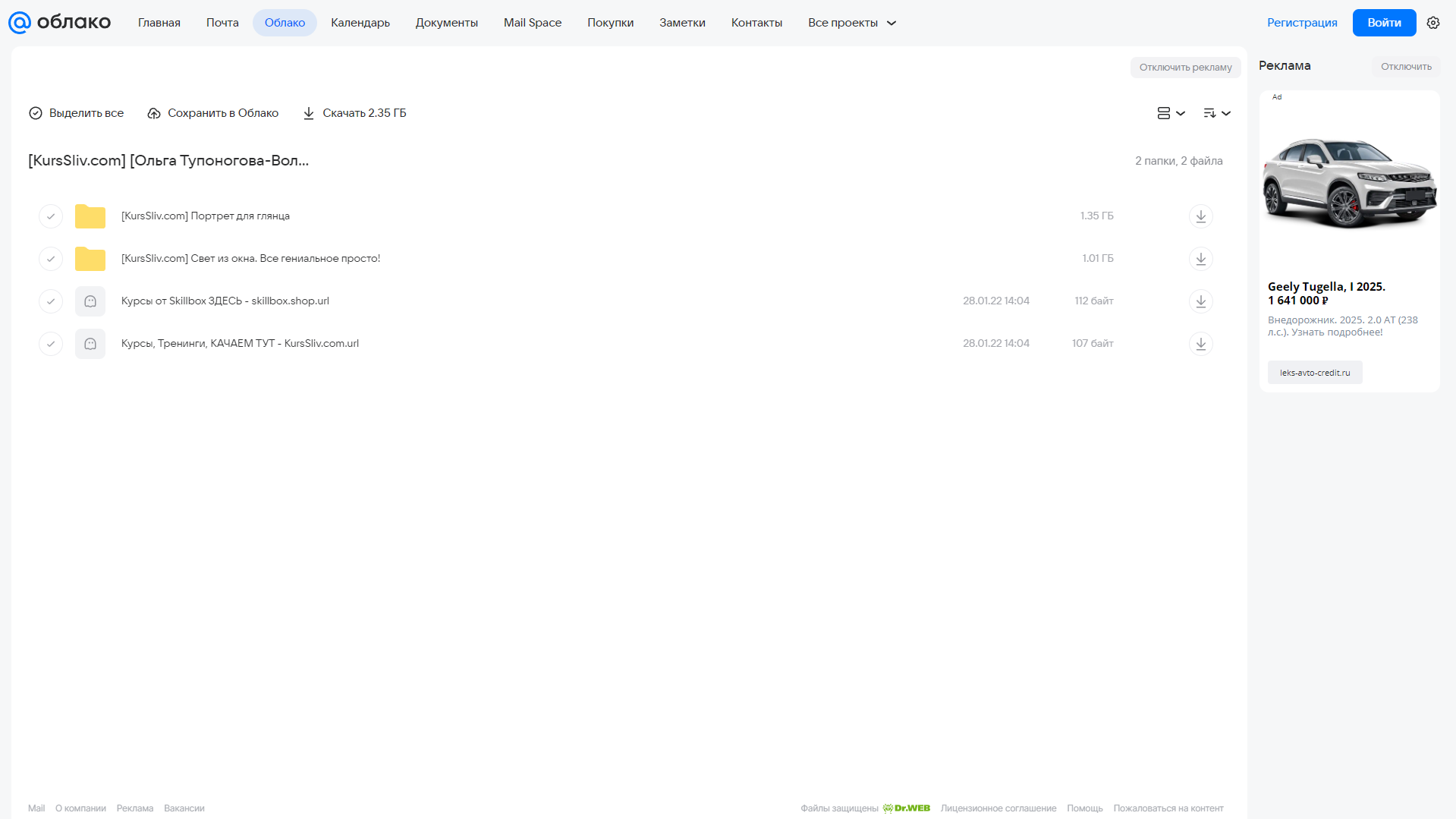Tick checkbox for Портрет для глянца folder
This screenshot has height=819, width=1456.
tap(51, 216)
